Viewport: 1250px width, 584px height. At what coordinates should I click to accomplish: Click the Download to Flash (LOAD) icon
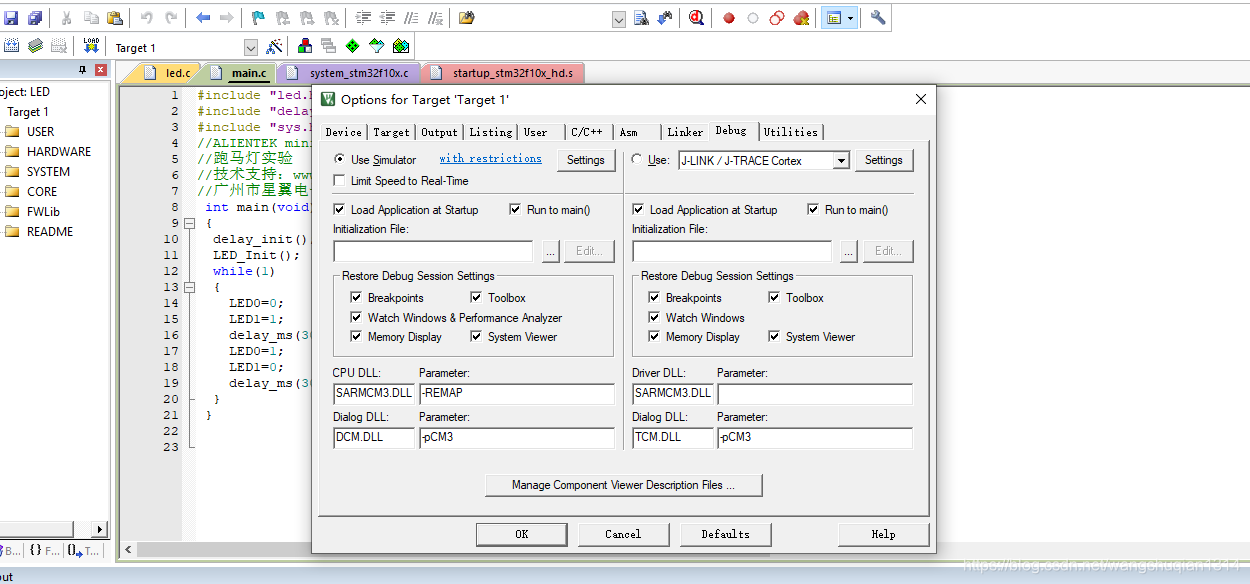92,45
